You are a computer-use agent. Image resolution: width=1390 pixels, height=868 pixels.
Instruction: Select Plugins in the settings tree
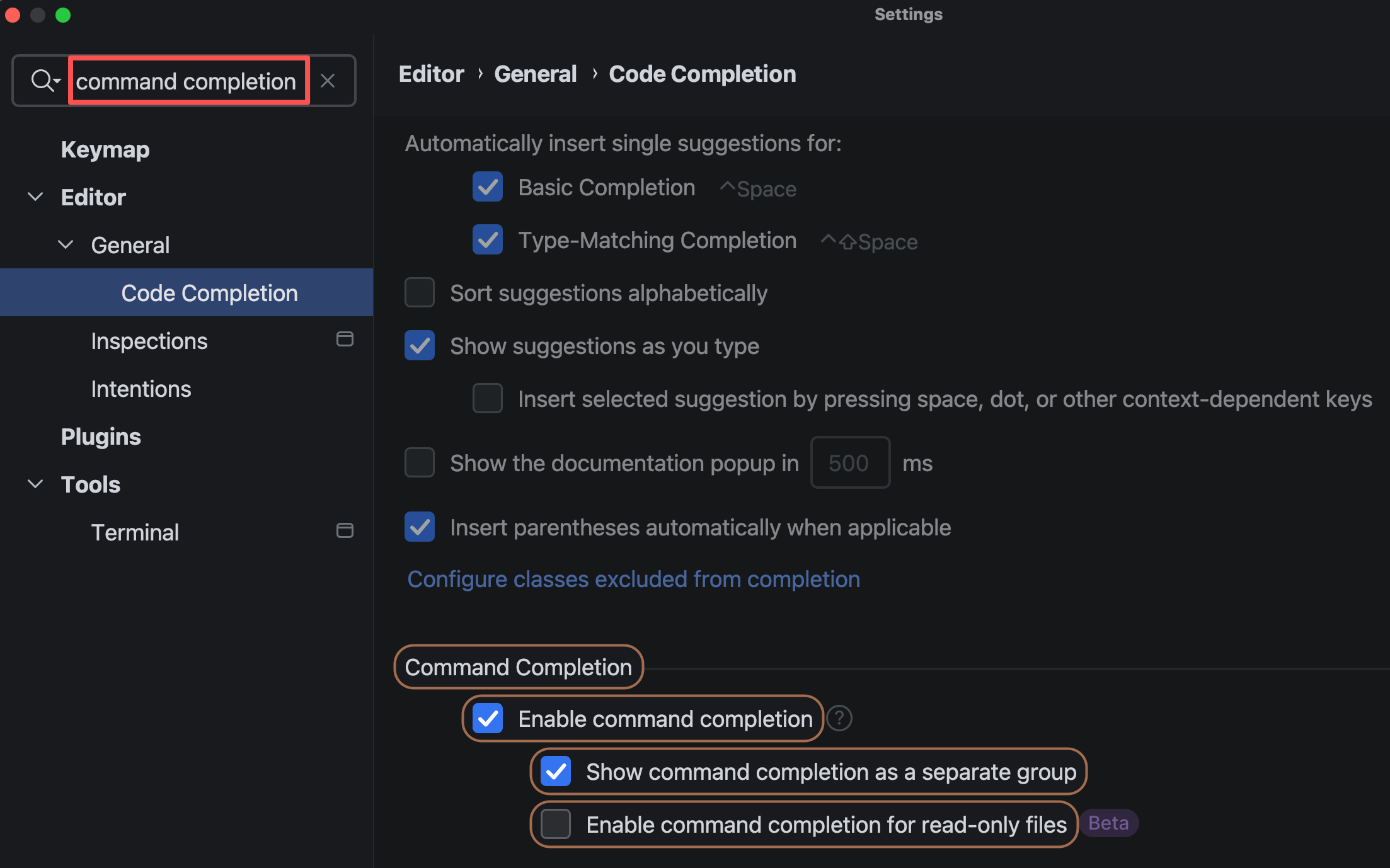click(101, 437)
